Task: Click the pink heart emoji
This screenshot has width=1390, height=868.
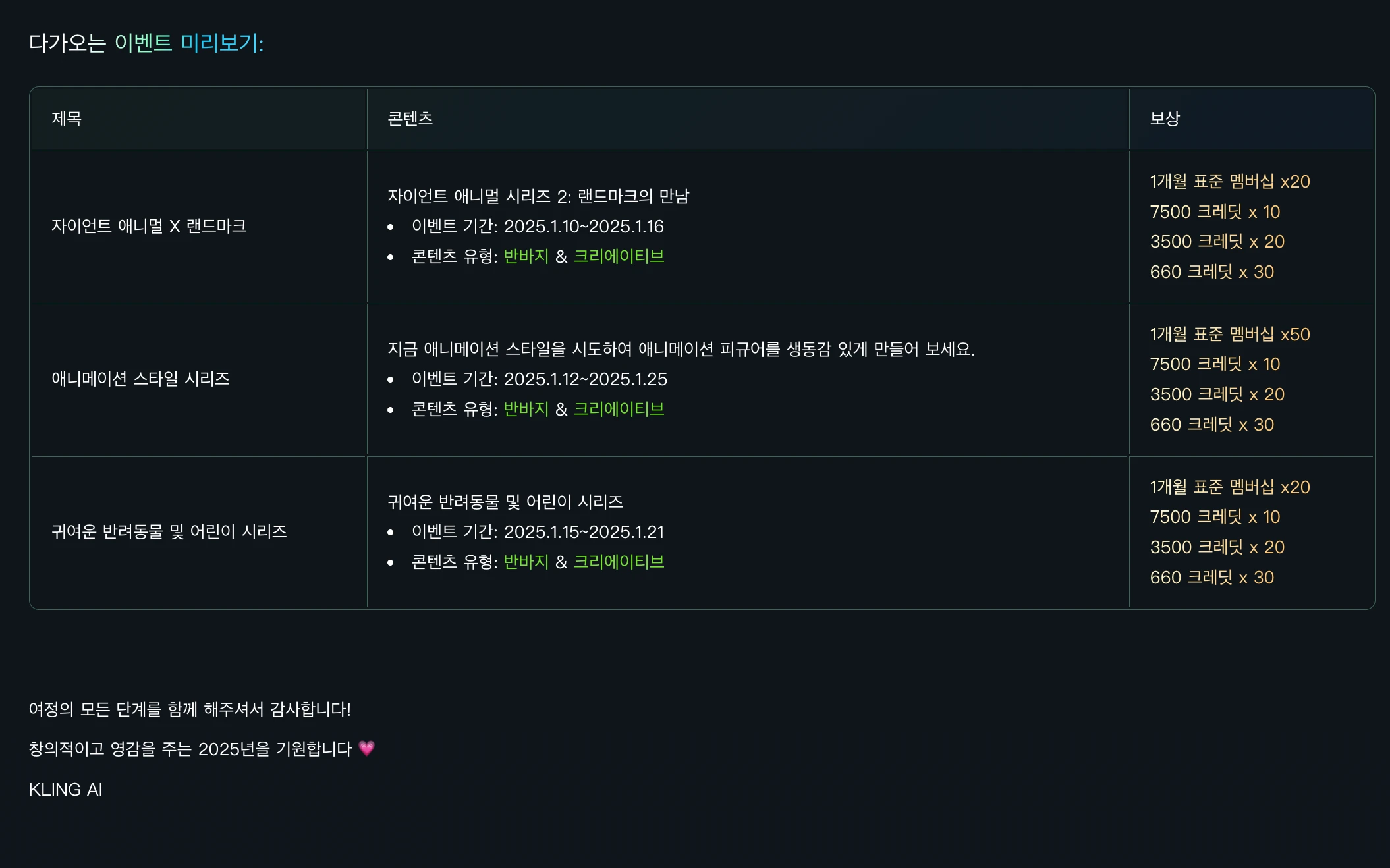Action: 366,748
